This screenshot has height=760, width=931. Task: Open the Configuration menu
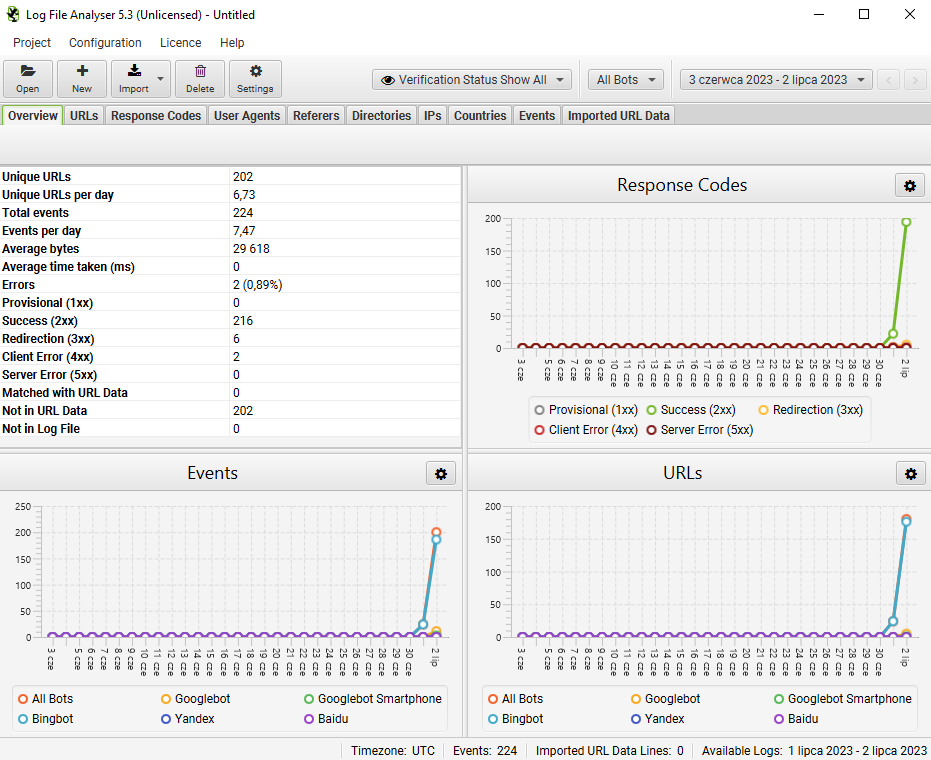click(x=105, y=43)
